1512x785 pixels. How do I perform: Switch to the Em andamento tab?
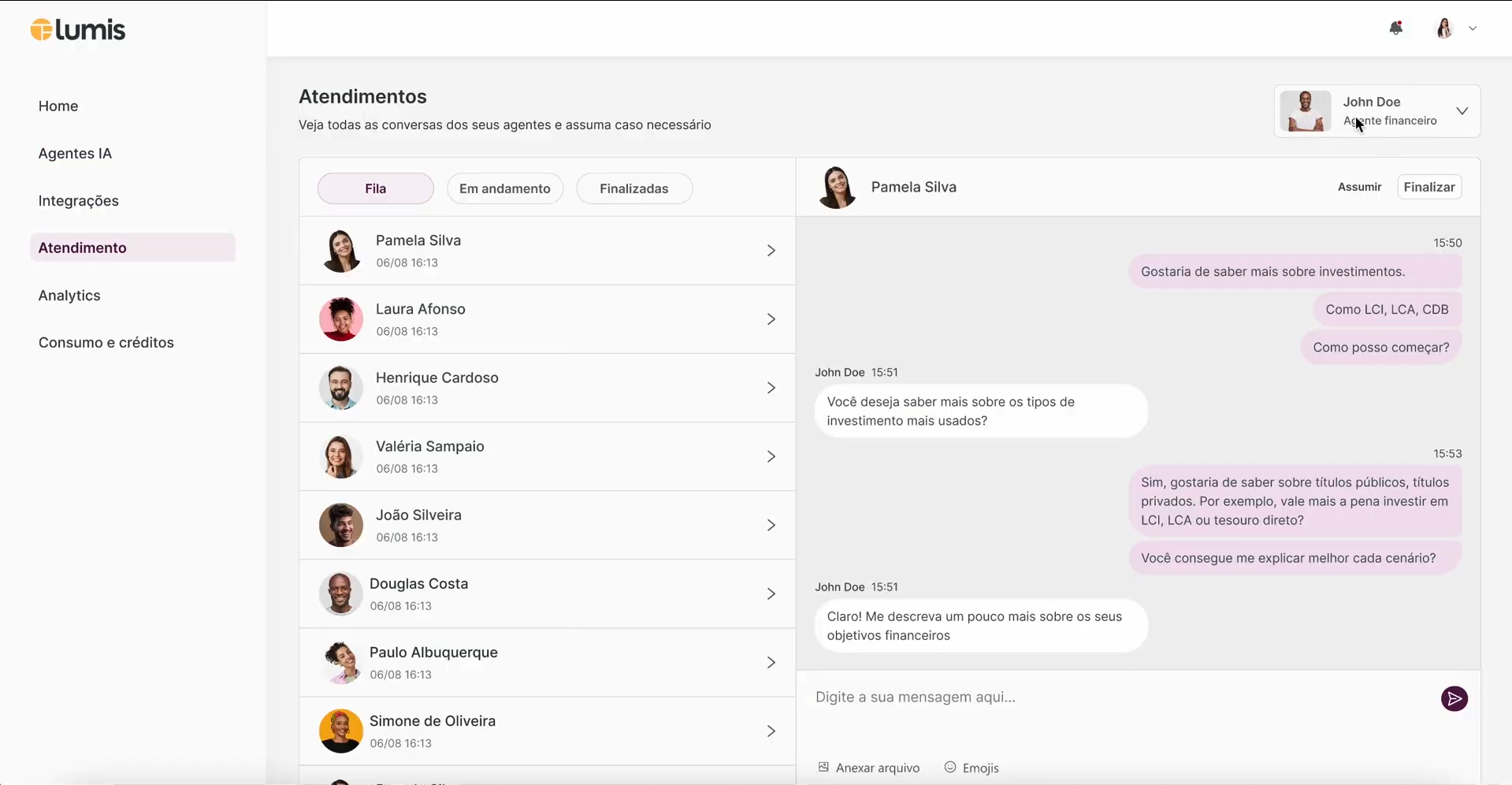pyautogui.click(x=505, y=188)
